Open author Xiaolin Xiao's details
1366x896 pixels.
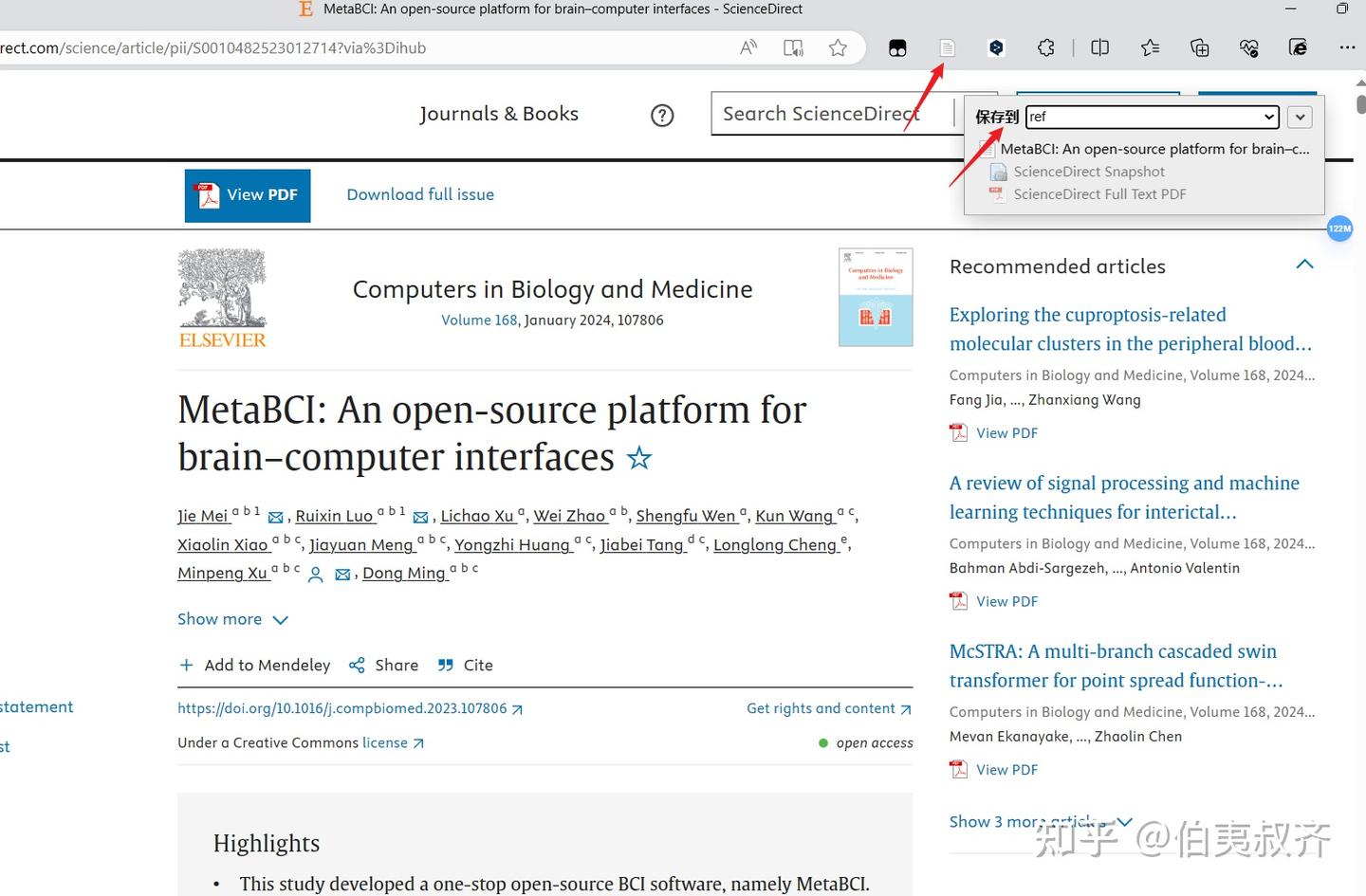point(223,544)
